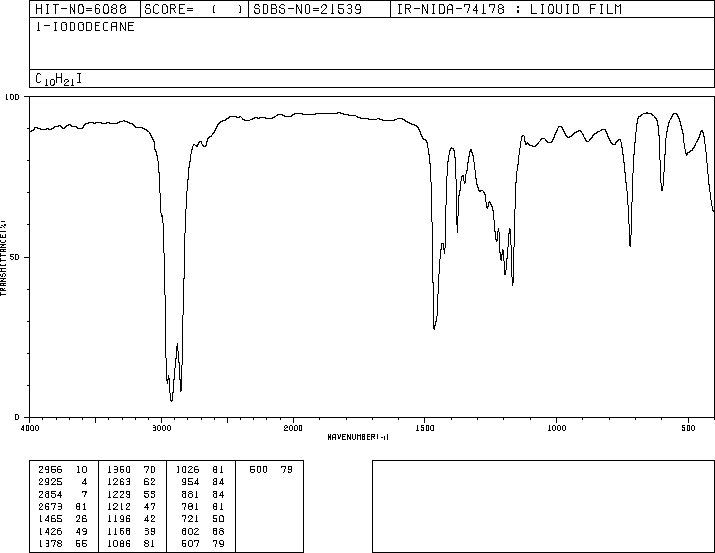Click the 1168 wavenumber in peak table
715x553 pixels.
click(x=119, y=531)
